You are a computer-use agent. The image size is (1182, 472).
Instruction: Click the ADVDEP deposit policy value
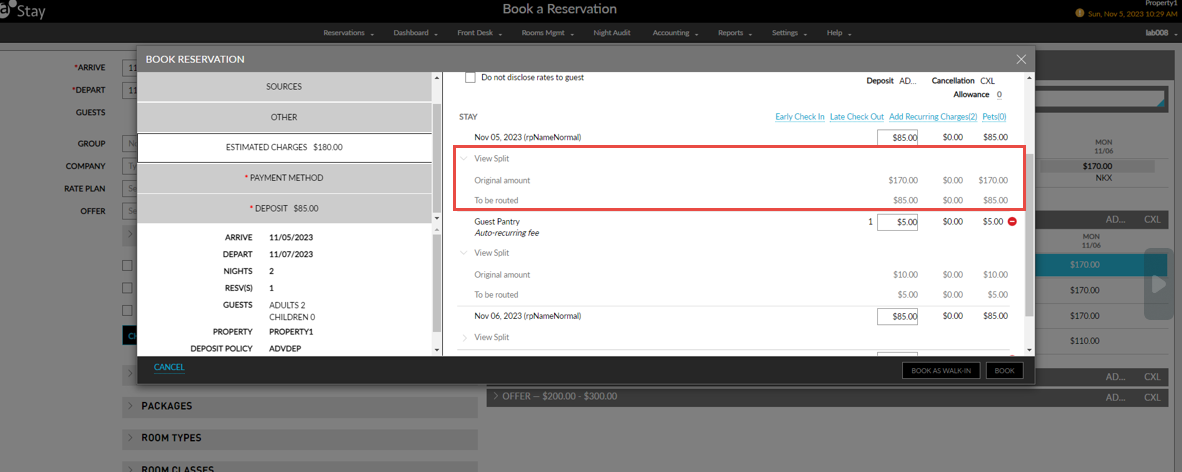click(x=285, y=349)
